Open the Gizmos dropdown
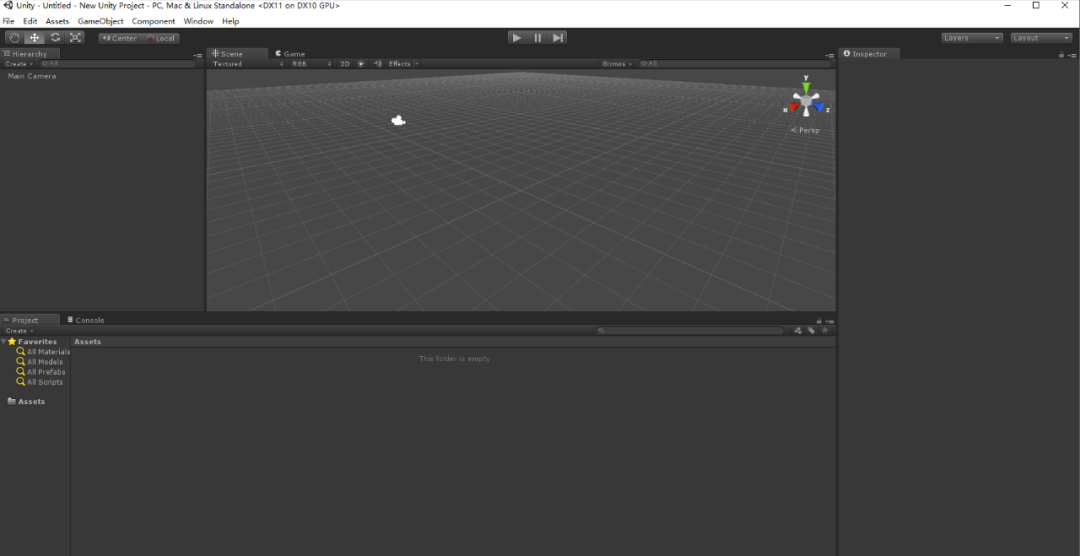1080x556 pixels. (x=614, y=64)
